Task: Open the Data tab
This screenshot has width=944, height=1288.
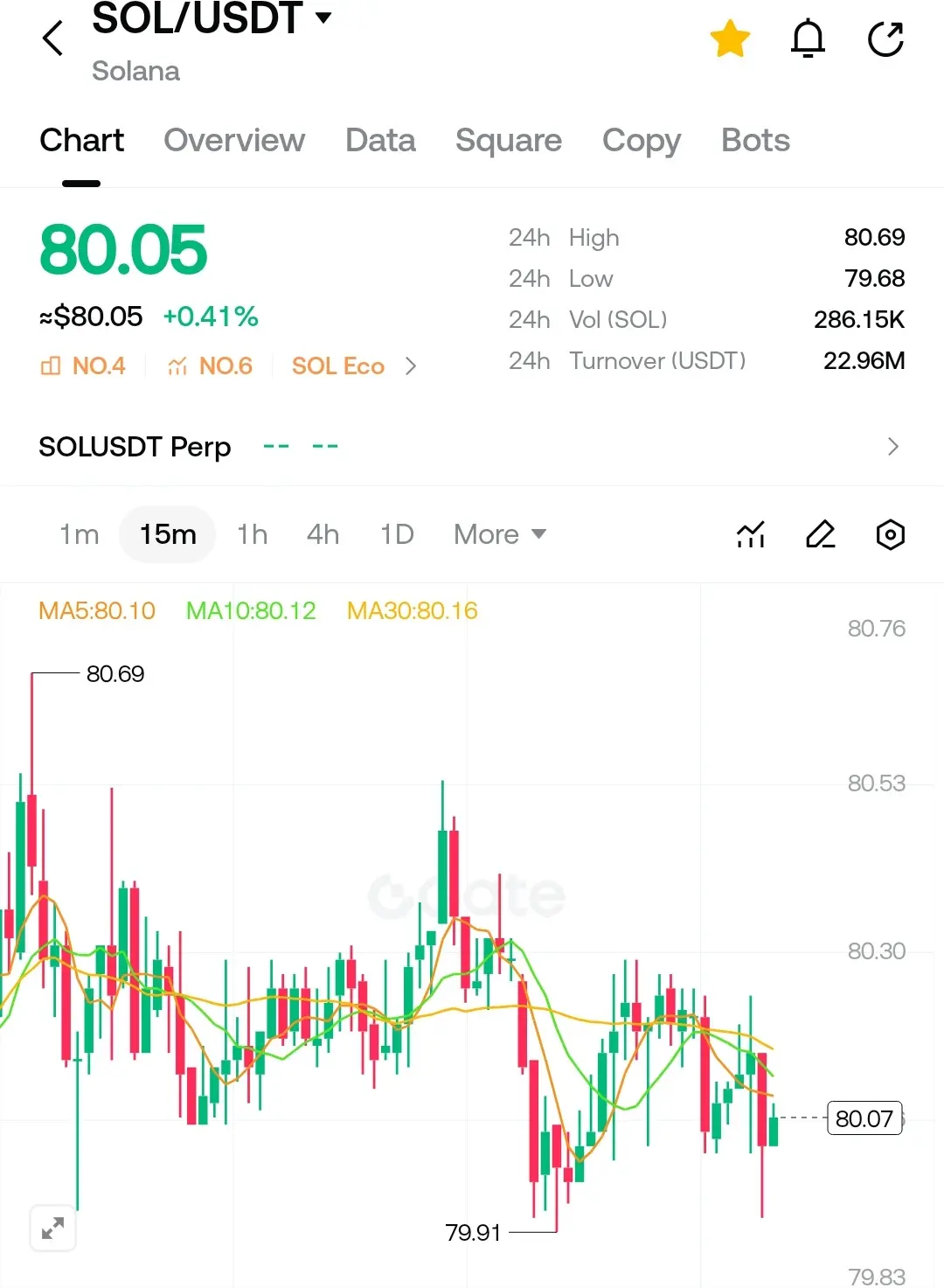Action: pyautogui.click(x=380, y=140)
